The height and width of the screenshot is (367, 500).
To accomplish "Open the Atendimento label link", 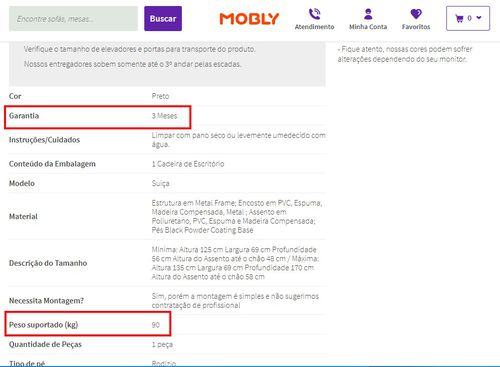I will 314,27.
